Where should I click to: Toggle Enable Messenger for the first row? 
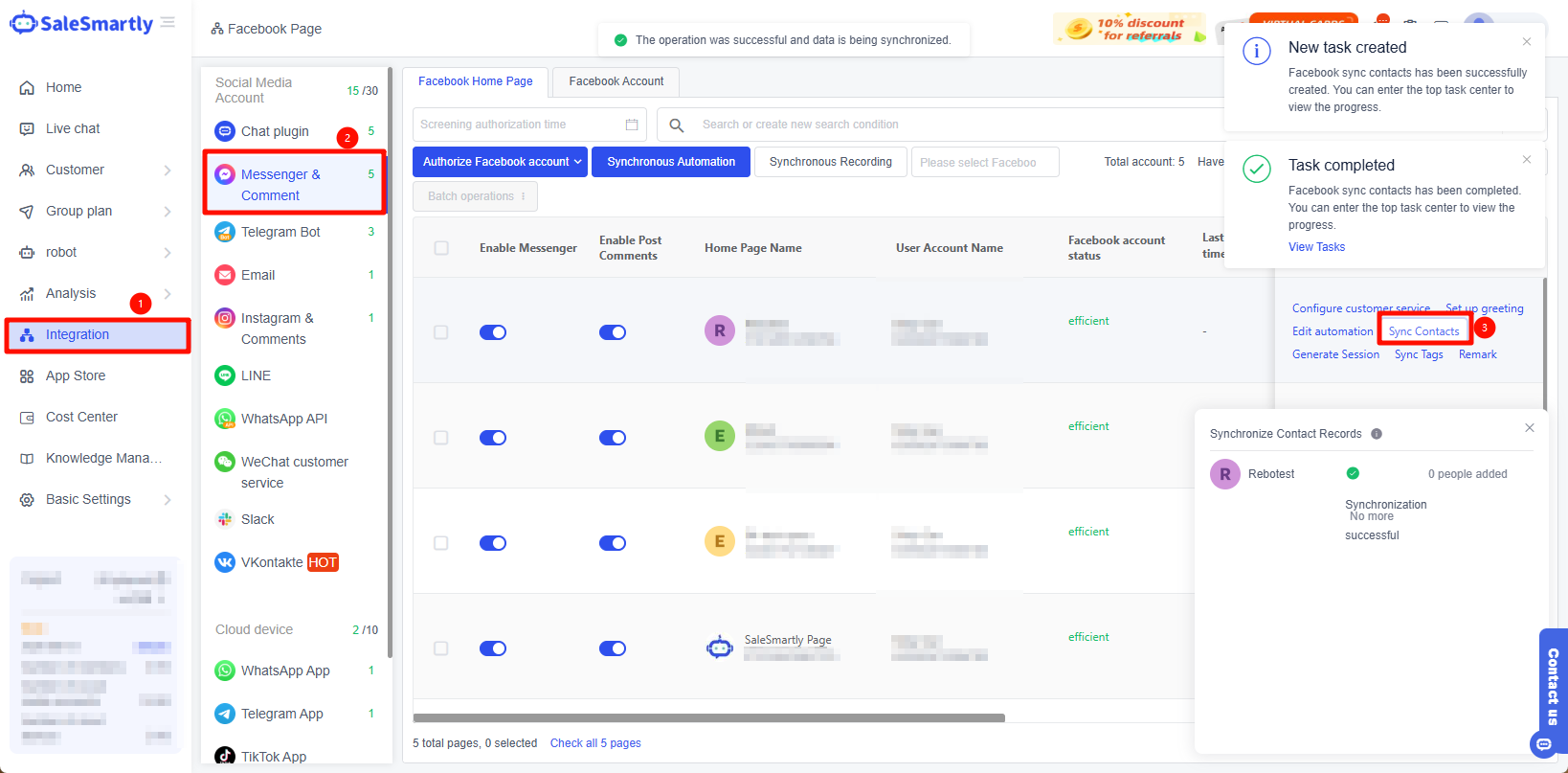[493, 332]
